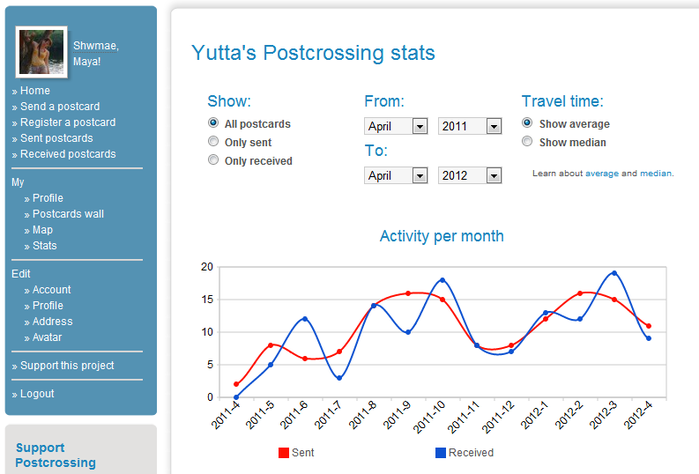This screenshot has width=699, height=474.
Task: Open Send a postcard
Action: [x=60, y=107]
